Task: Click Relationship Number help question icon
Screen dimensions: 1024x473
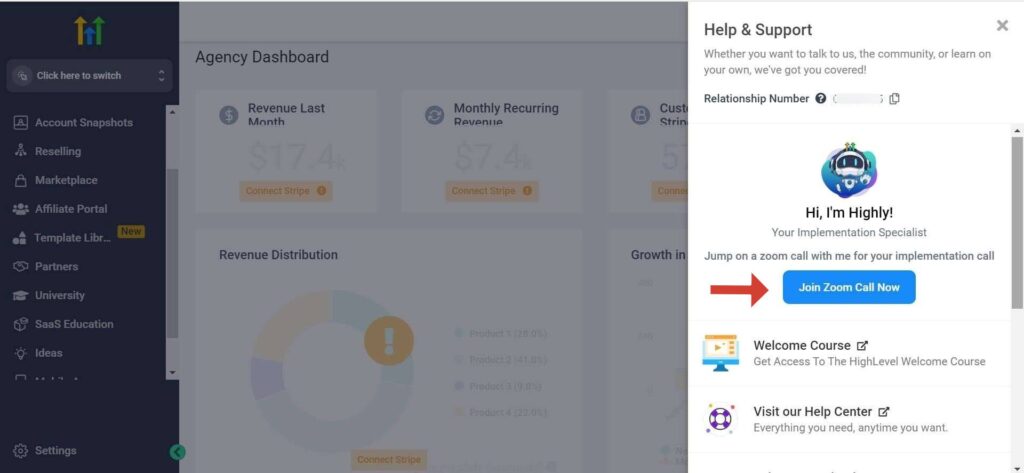Action: tap(821, 99)
